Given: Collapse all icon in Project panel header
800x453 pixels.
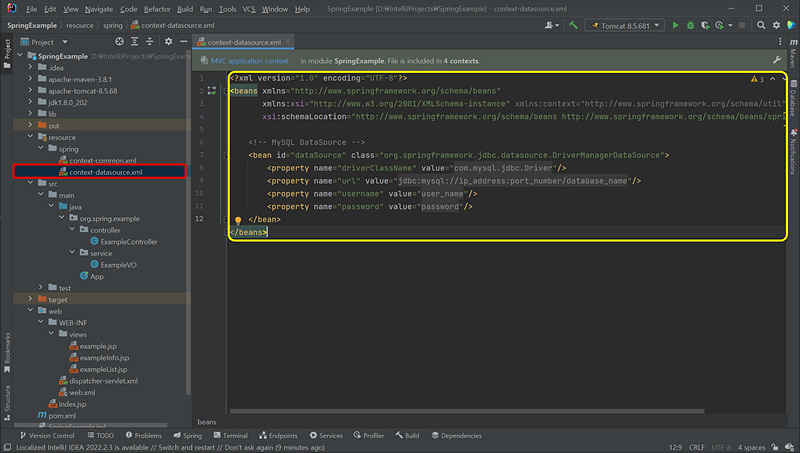Looking at the screenshot, I should click(x=149, y=42).
